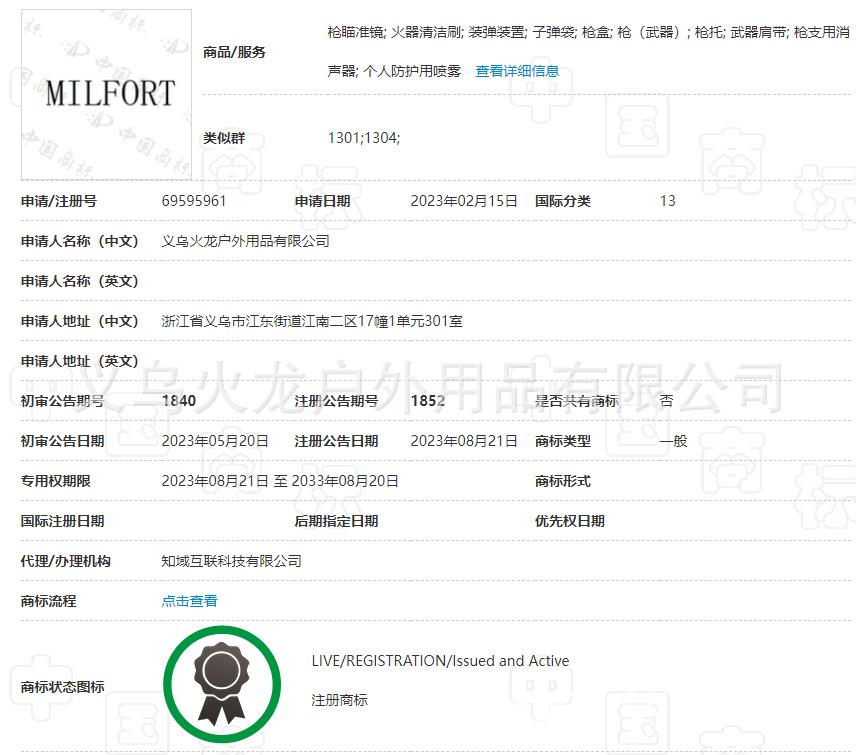Click trademark type value 一般
Image resolution: width=856 pixels, height=755 pixels.
[674, 440]
